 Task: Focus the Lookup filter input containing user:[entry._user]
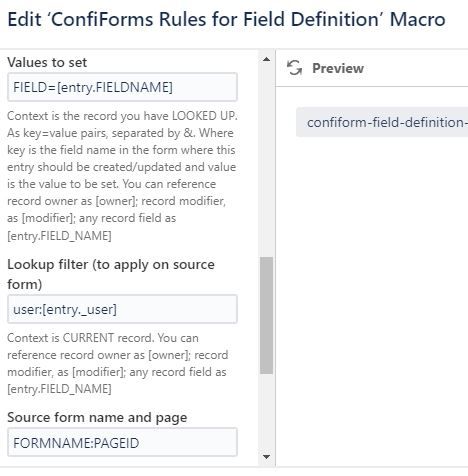pyautogui.click(x=122, y=309)
